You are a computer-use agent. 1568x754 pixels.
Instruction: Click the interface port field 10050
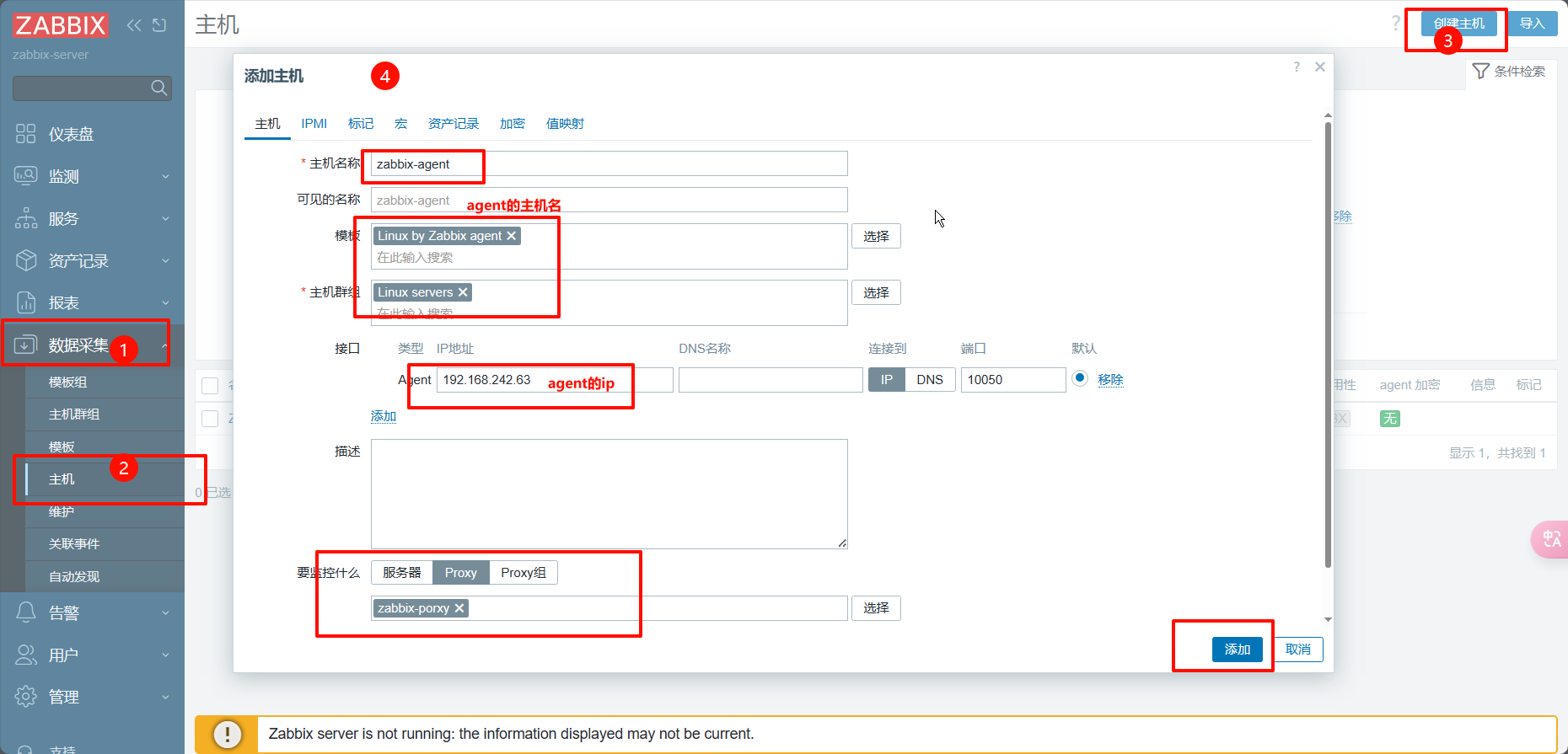(1013, 380)
